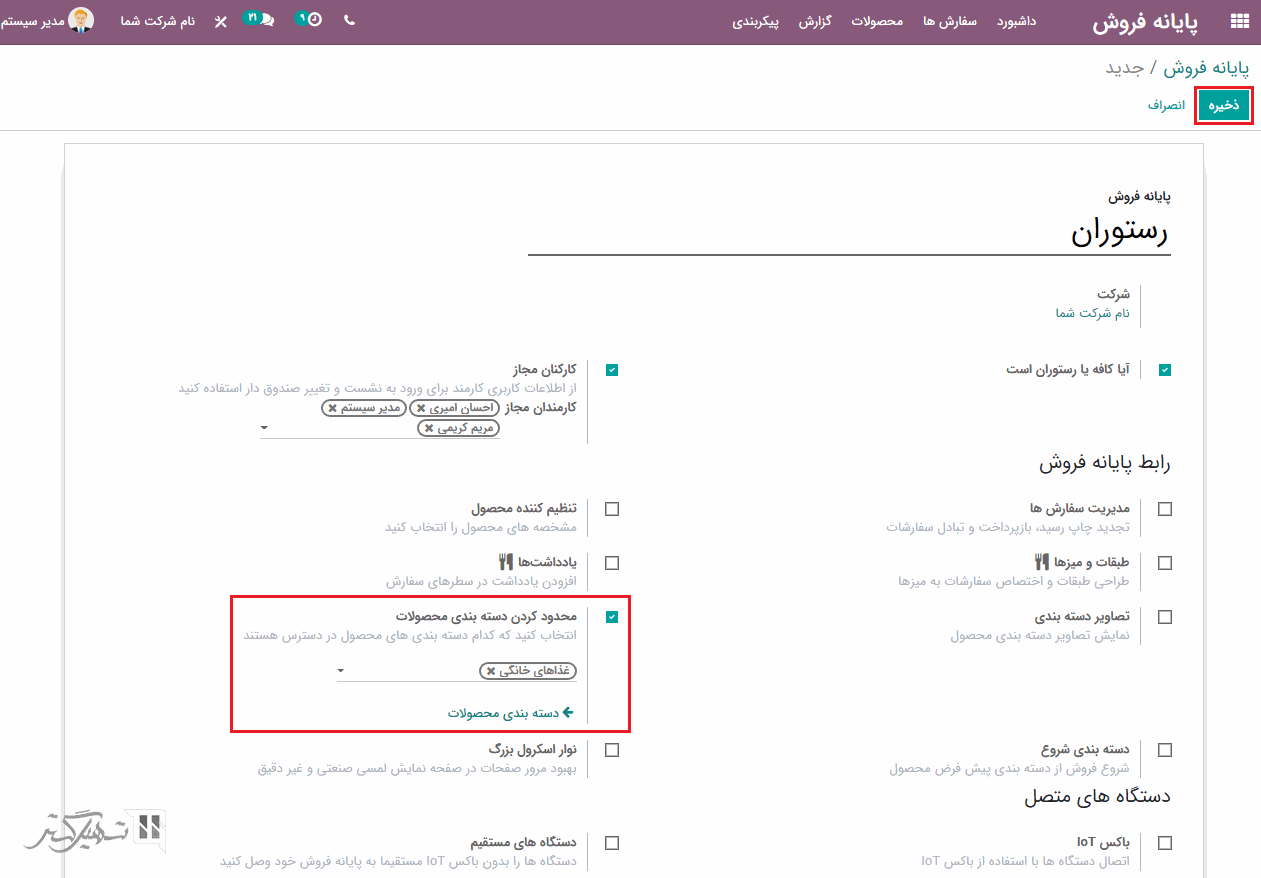This screenshot has height=878, width=1261.
Task: Click the debug tools icon in top bar
Action: coord(221,21)
